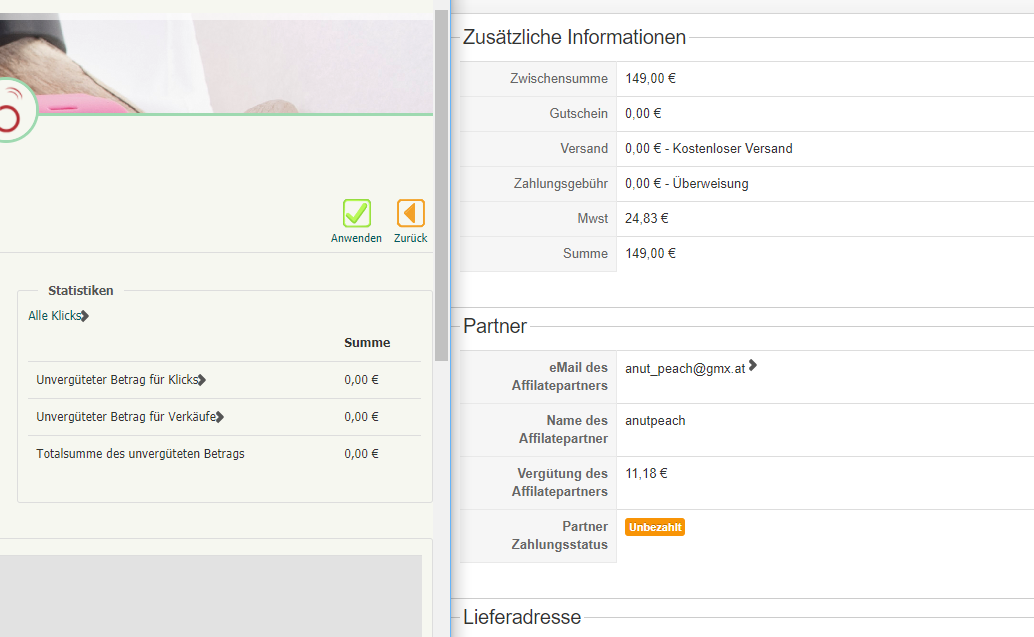Click the arrow icon beside anut_peach@gmx.at

[x=752, y=365]
